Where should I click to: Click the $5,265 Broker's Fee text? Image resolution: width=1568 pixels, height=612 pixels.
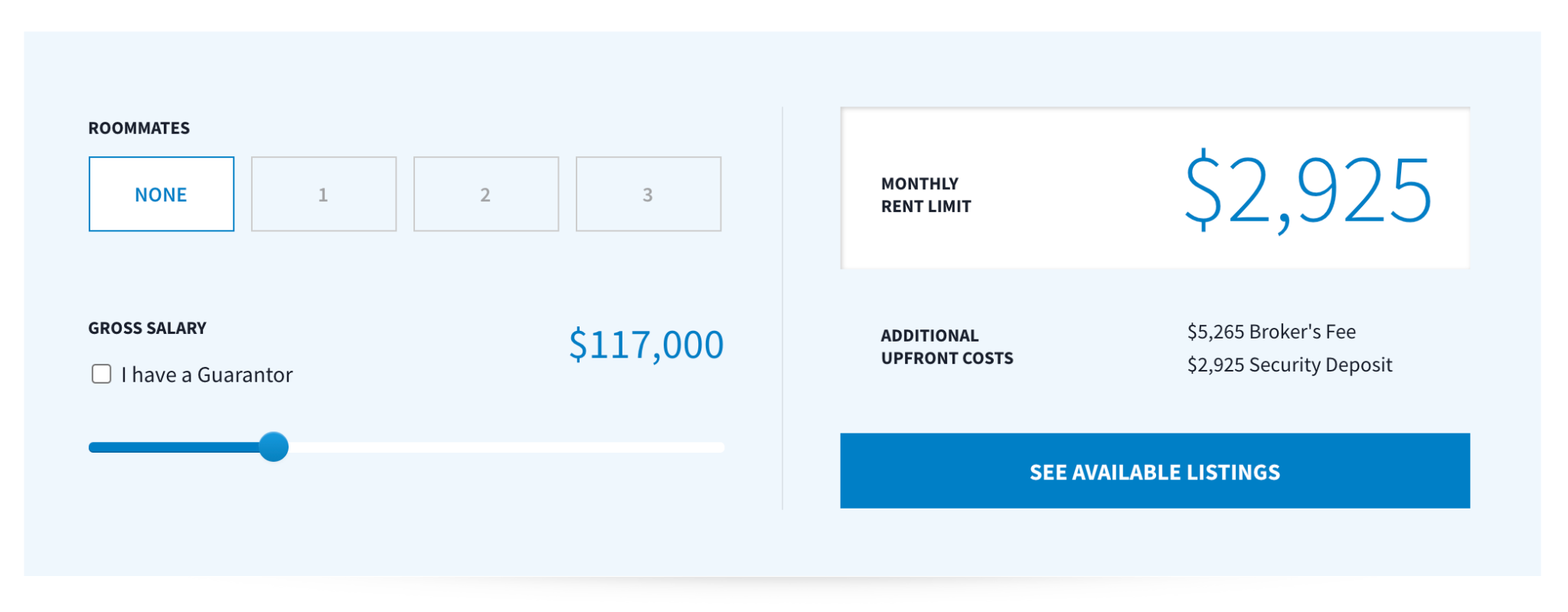1271,332
